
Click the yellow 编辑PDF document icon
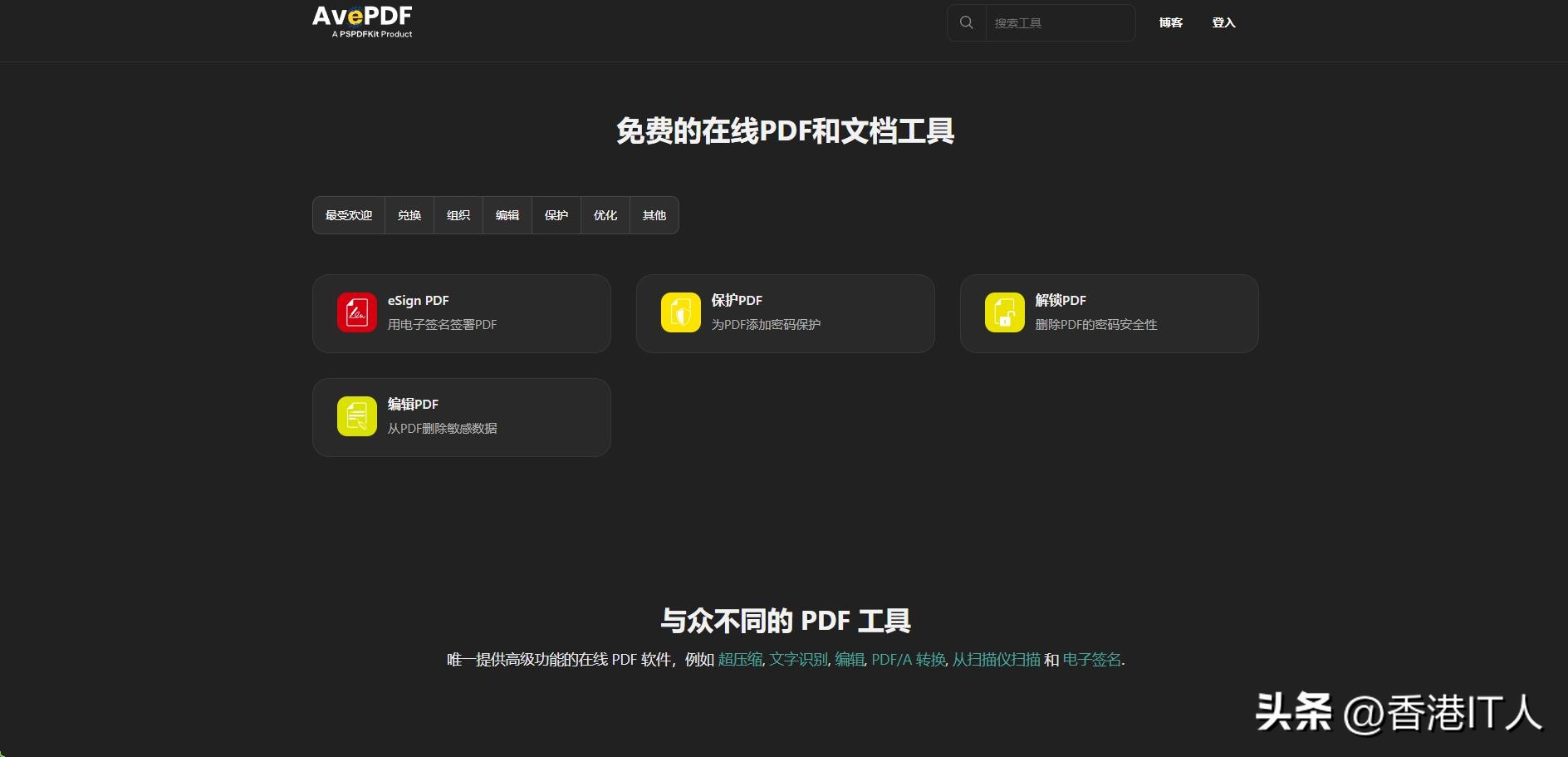click(x=357, y=416)
